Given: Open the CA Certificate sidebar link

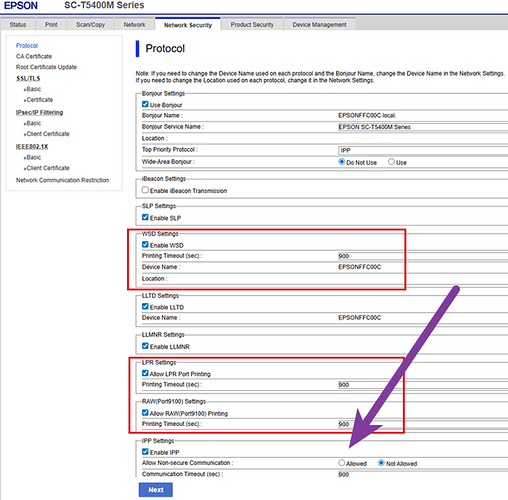Looking at the screenshot, I should 34,56.
